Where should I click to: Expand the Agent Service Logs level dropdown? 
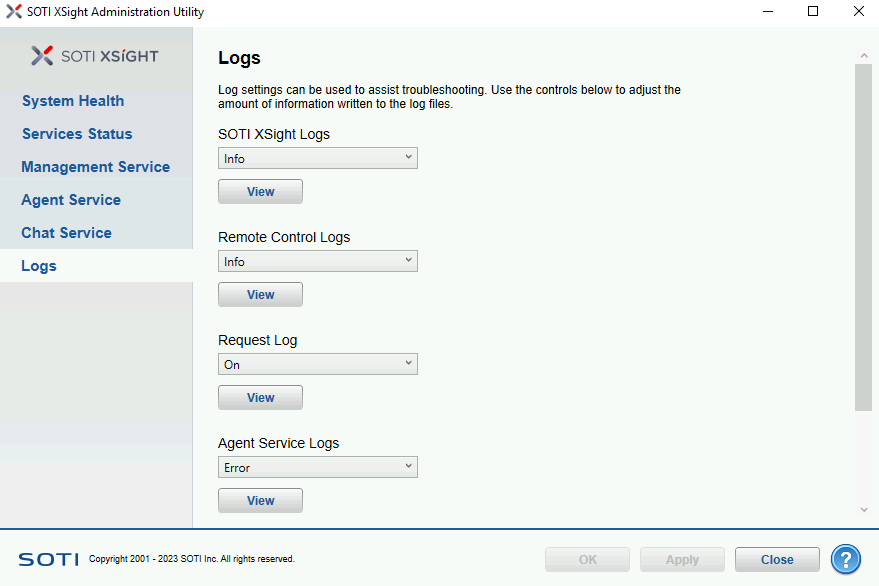[x=317, y=467]
